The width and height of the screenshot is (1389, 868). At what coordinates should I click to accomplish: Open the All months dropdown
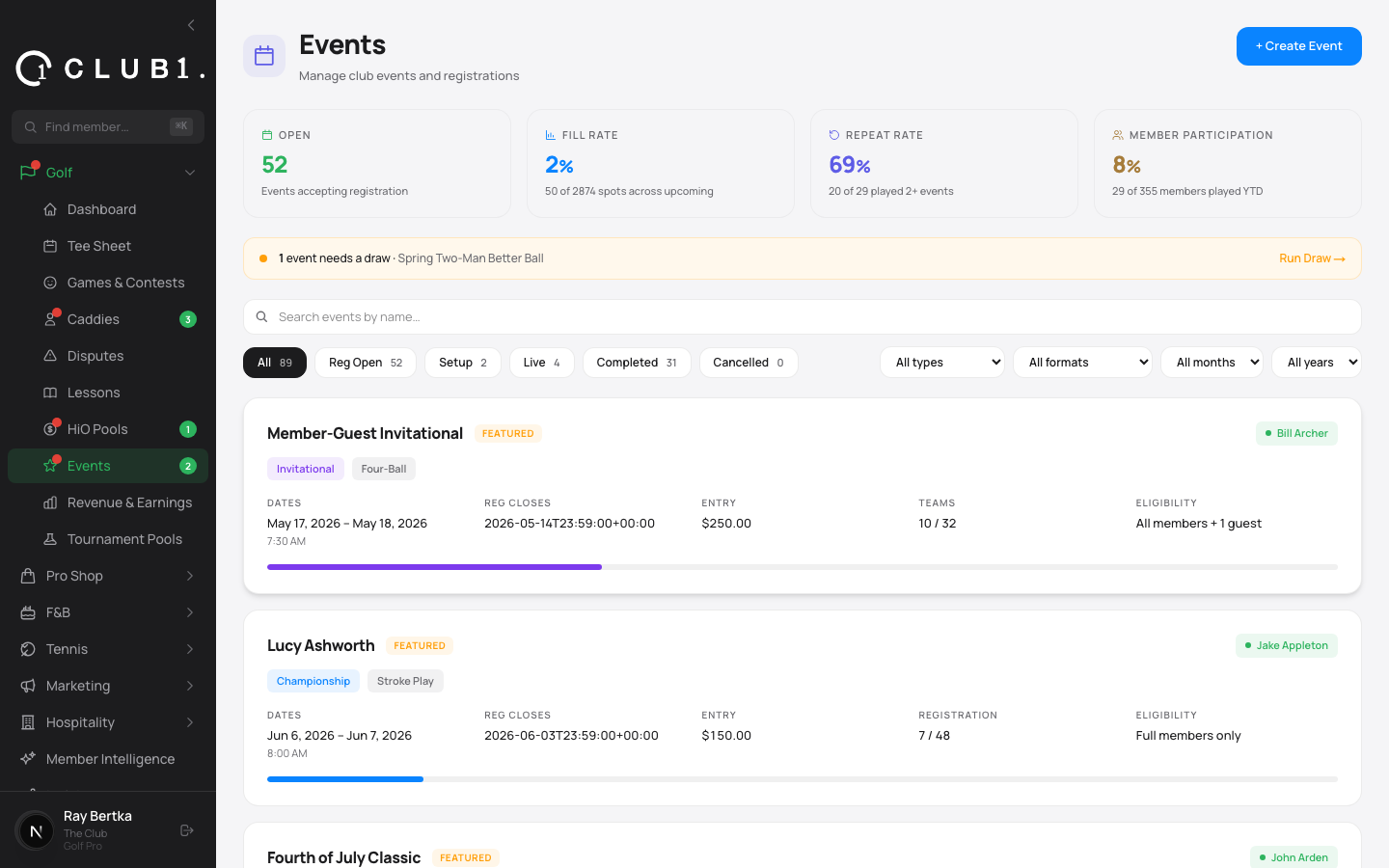click(x=1212, y=363)
